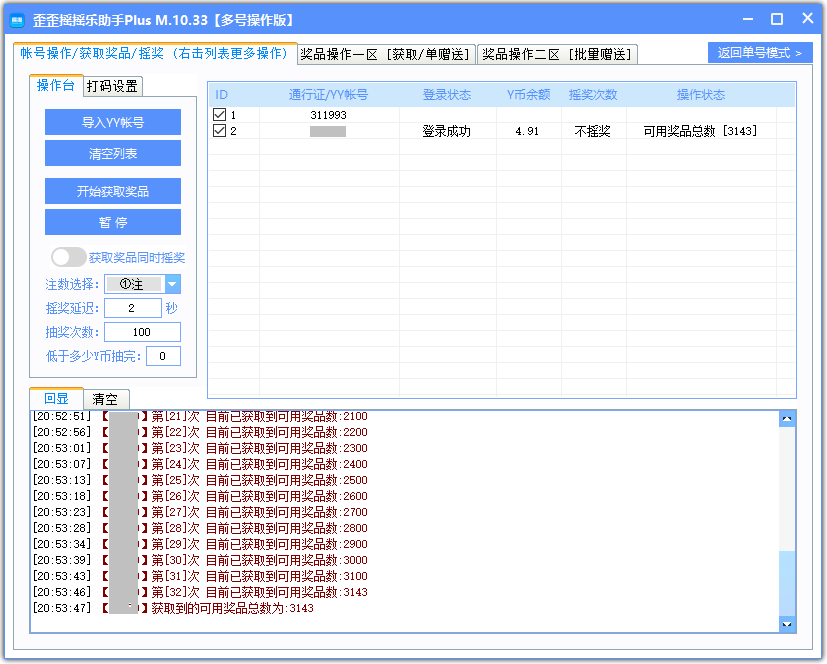This screenshot has height=664, width=827.
Task: Click the log scrollbar thumb
Action: point(787,583)
